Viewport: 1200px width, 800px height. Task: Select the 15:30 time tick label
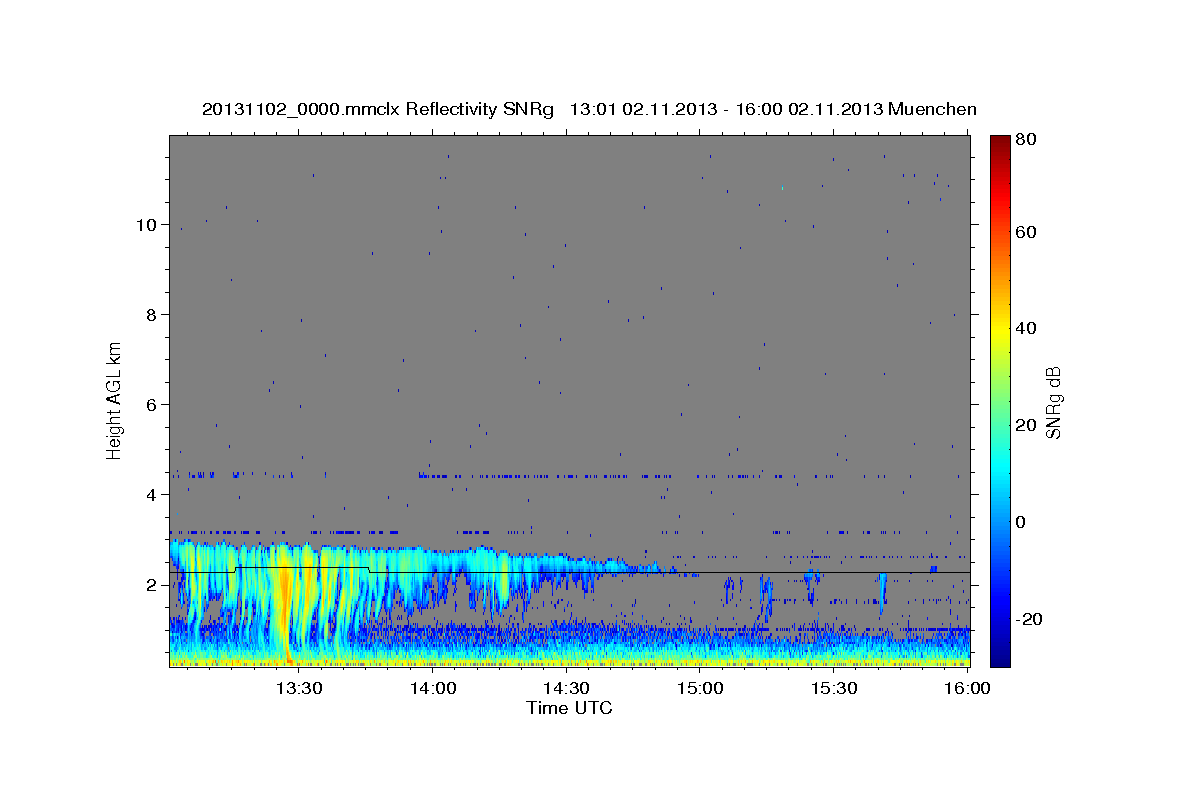tap(835, 688)
